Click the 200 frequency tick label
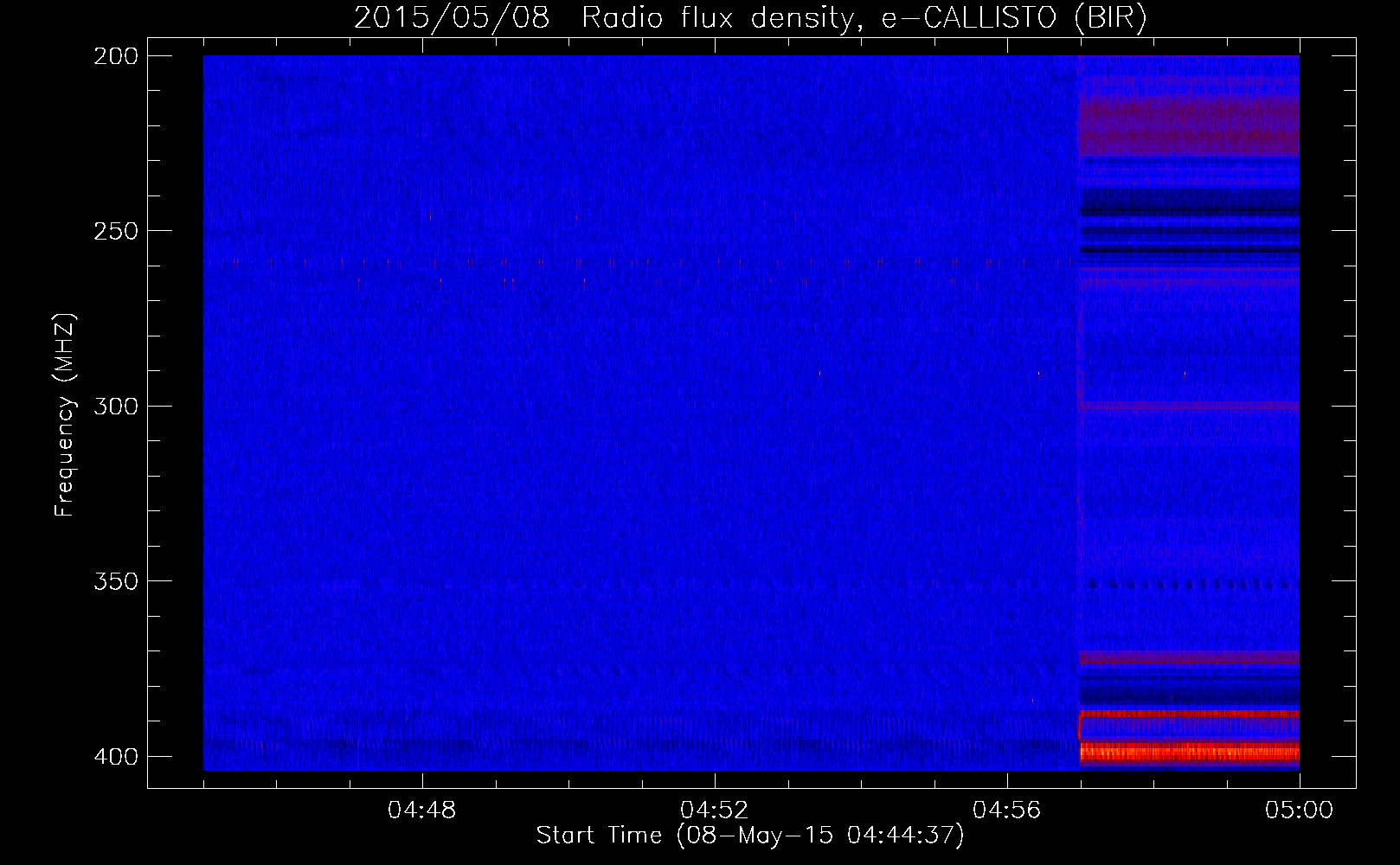The image size is (1400, 865). [116, 56]
